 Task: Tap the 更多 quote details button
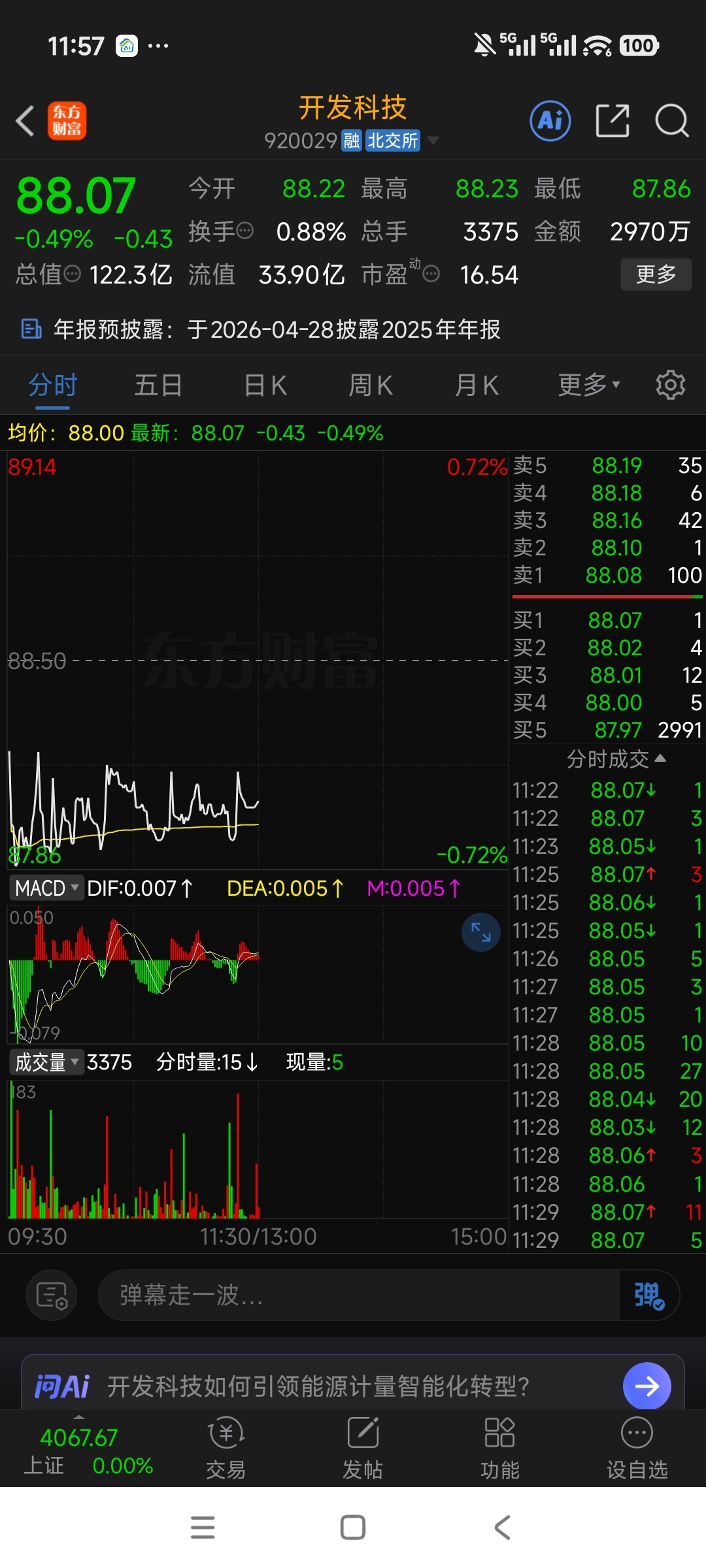point(656,274)
